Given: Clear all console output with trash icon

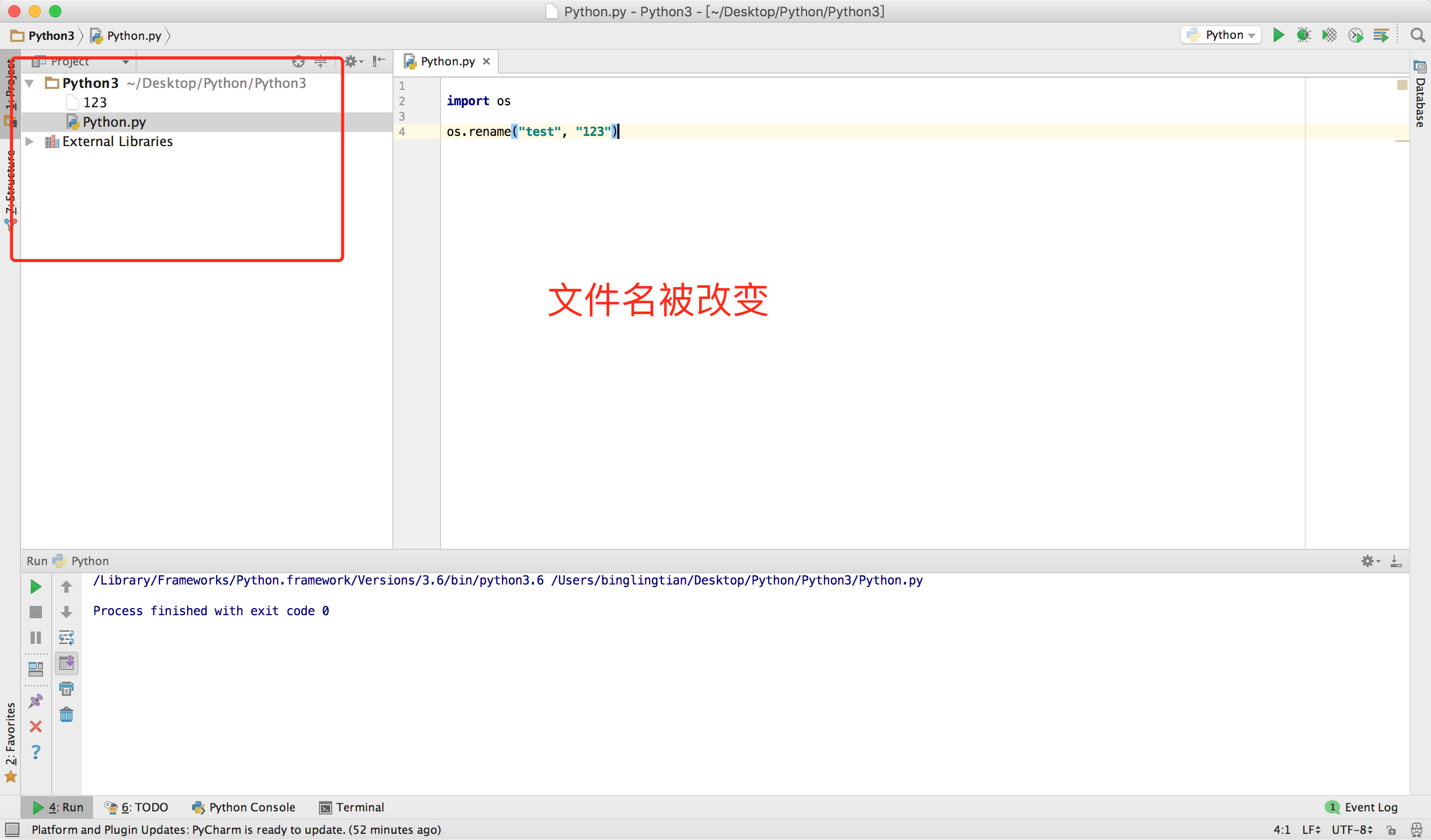Looking at the screenshot, I should pos(66,715).
